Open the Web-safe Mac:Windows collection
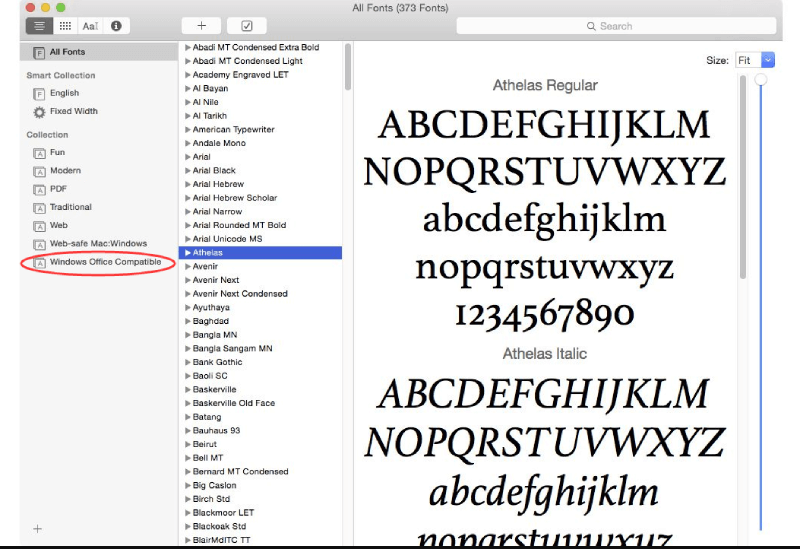The width and height of the screenshot is (800, 549). [x=97, y=243]
